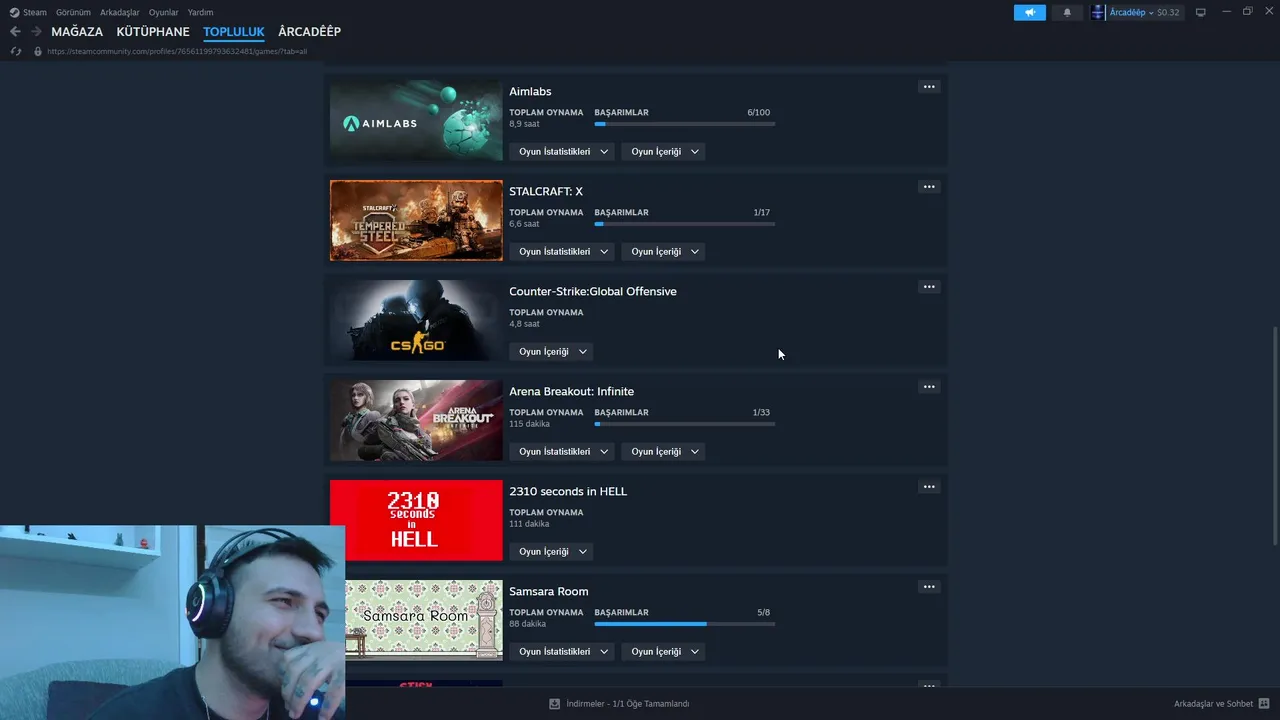This screenshot has width=1280, height=720.
Task: Click the Arkadaşlar ve Sohbet button
Action: click(1213, 704)
